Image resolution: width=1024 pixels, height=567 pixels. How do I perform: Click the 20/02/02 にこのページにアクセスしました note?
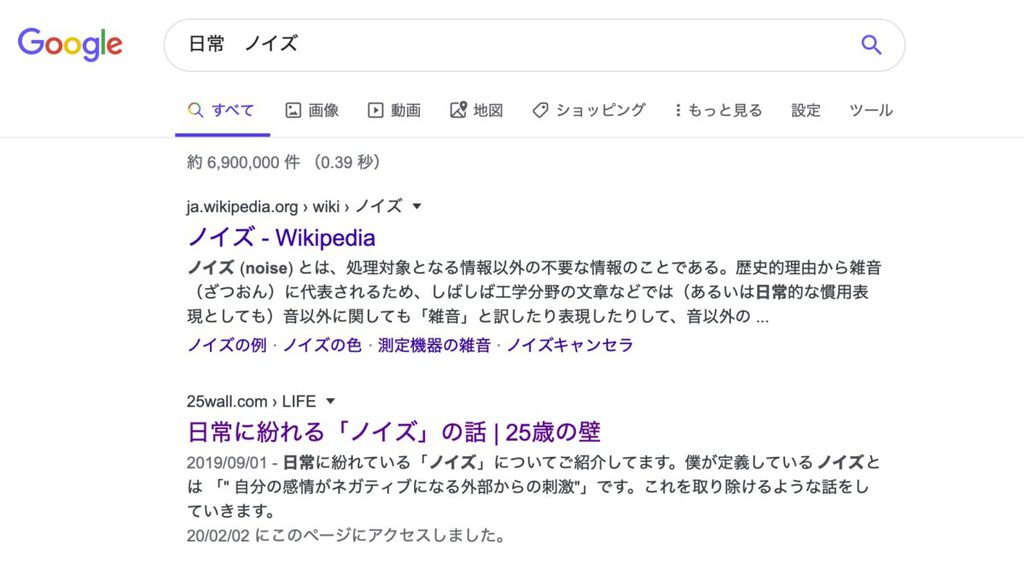[346, 536]
